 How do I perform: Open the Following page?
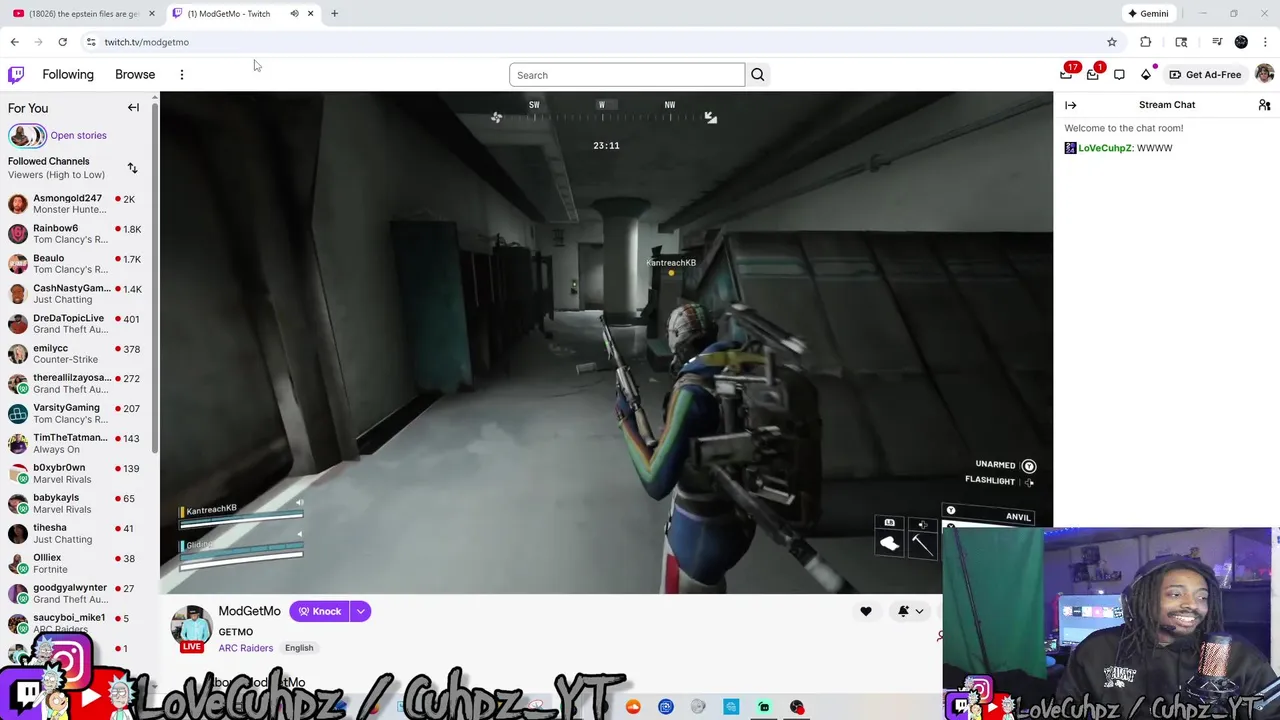coord(68,75)
